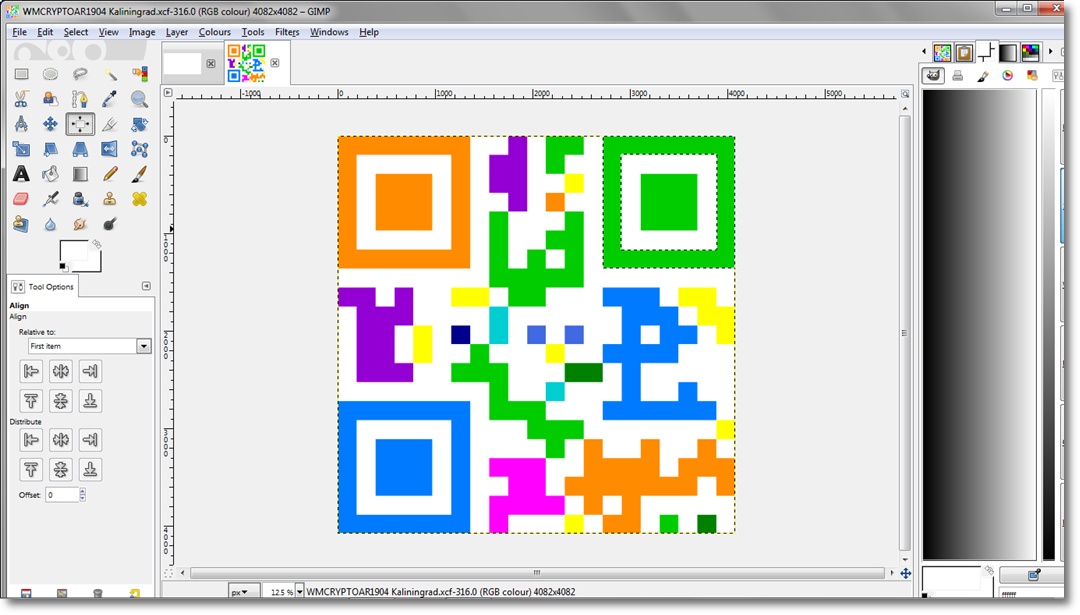Screen dimensions: 1080x615
Task: Select the Smudge tool
Action: (80, 225)
